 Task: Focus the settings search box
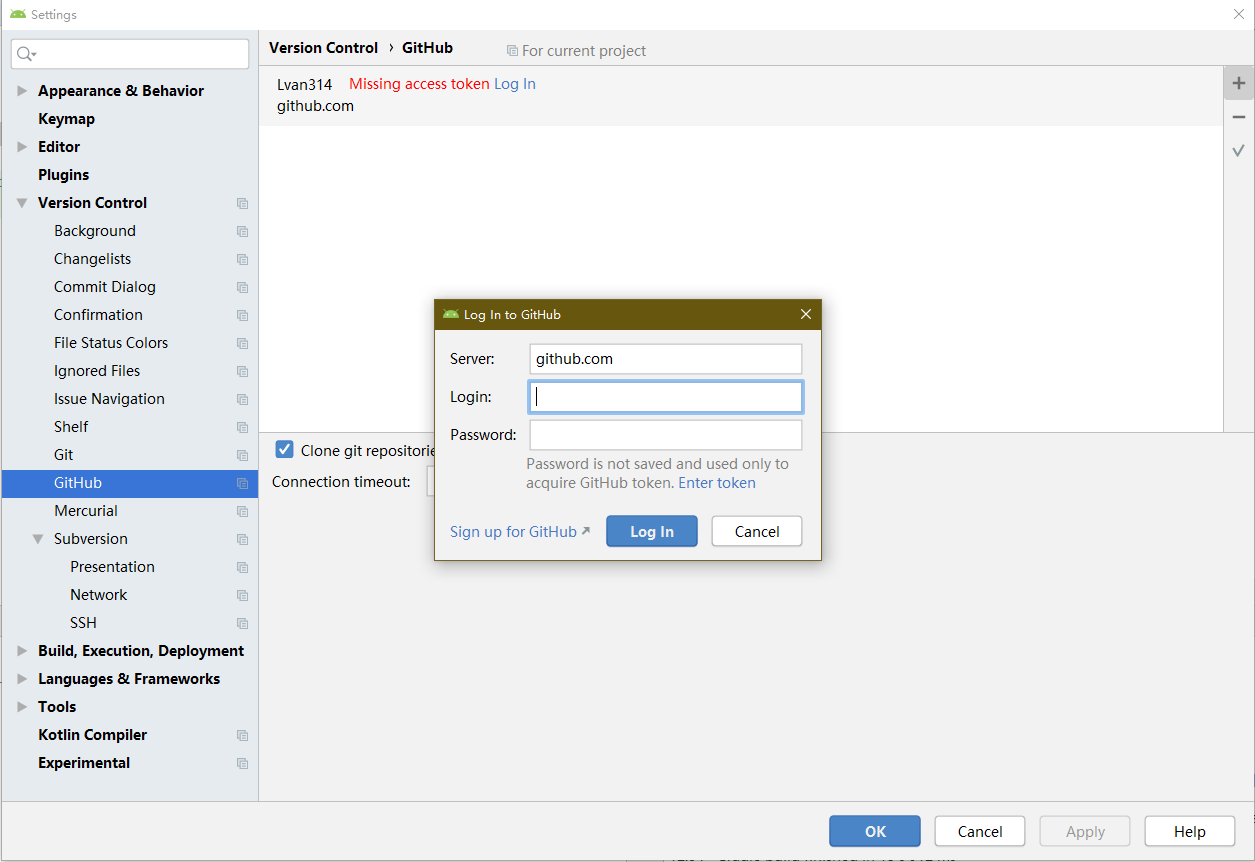(x=130, y=54)
